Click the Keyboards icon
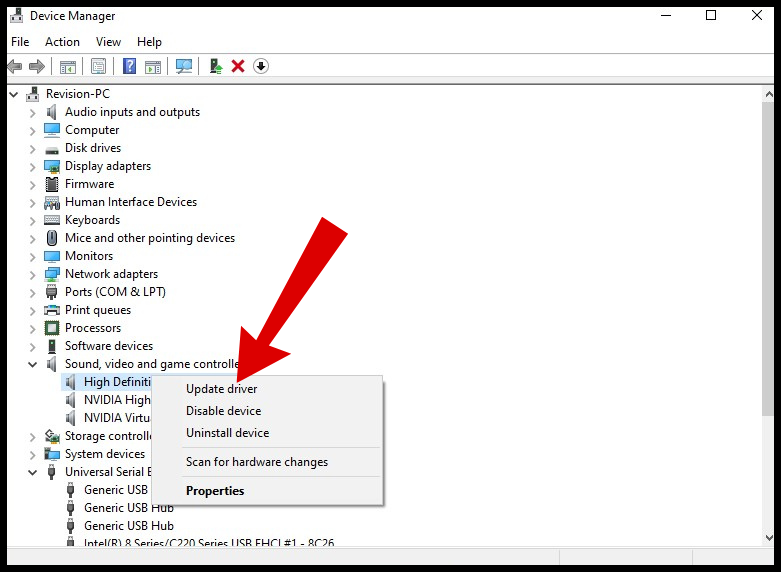The height and width of the screenshot is (572, 781). [52, 220]
